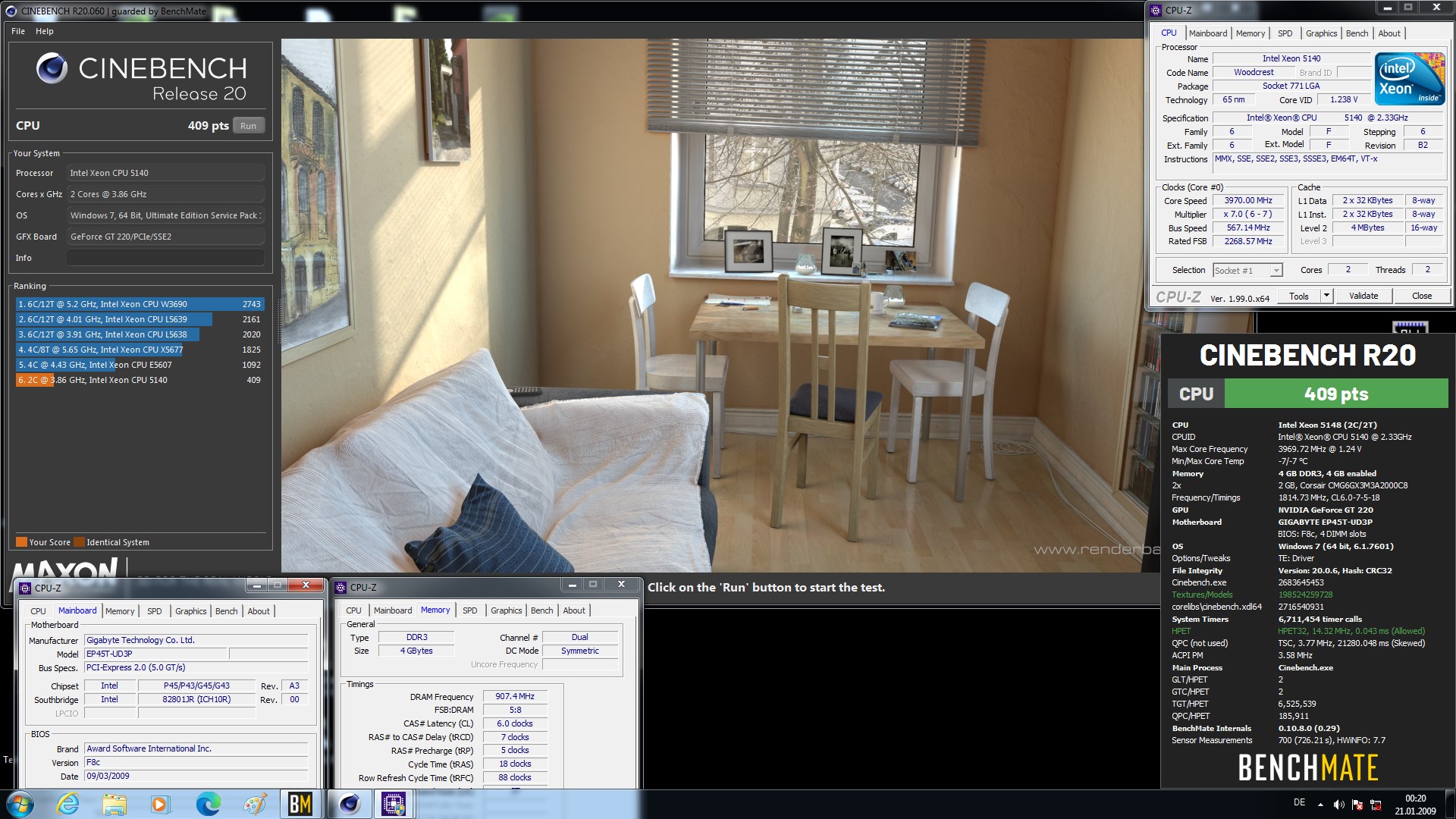This screenshot has width=1456, height=819.
Task: Select CPU tab in CPU-Z Mainboard window
Action: [x=38, y=611]
